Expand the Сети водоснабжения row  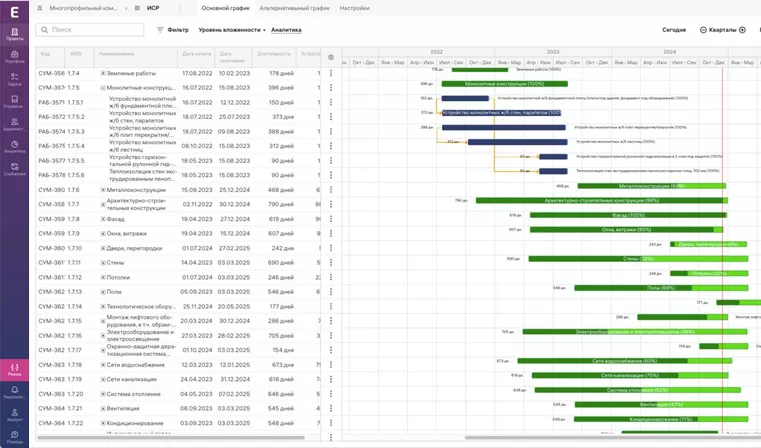click(103, 365)
